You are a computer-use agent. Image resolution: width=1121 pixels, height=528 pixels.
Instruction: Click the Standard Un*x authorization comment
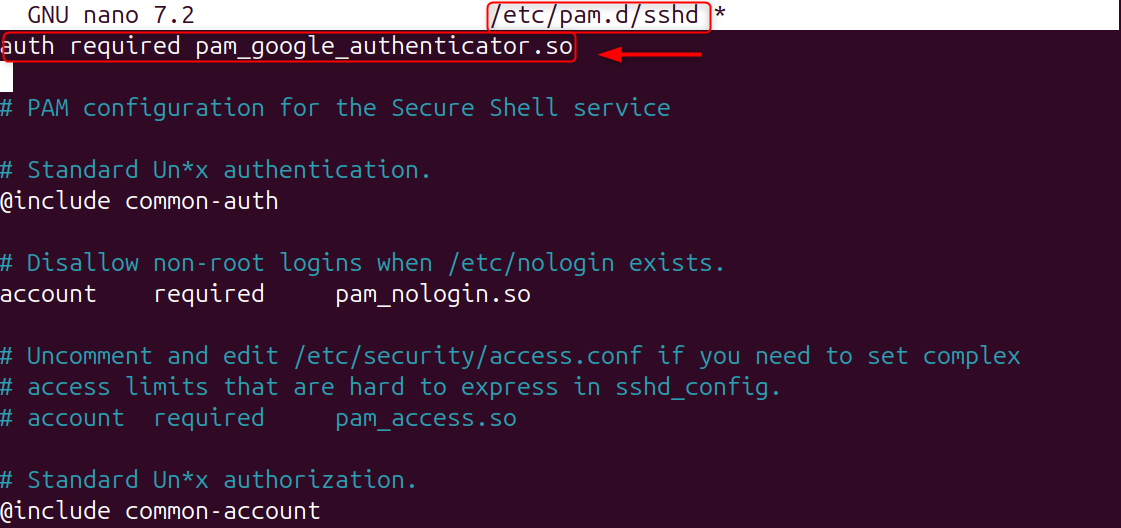(208, 480)
